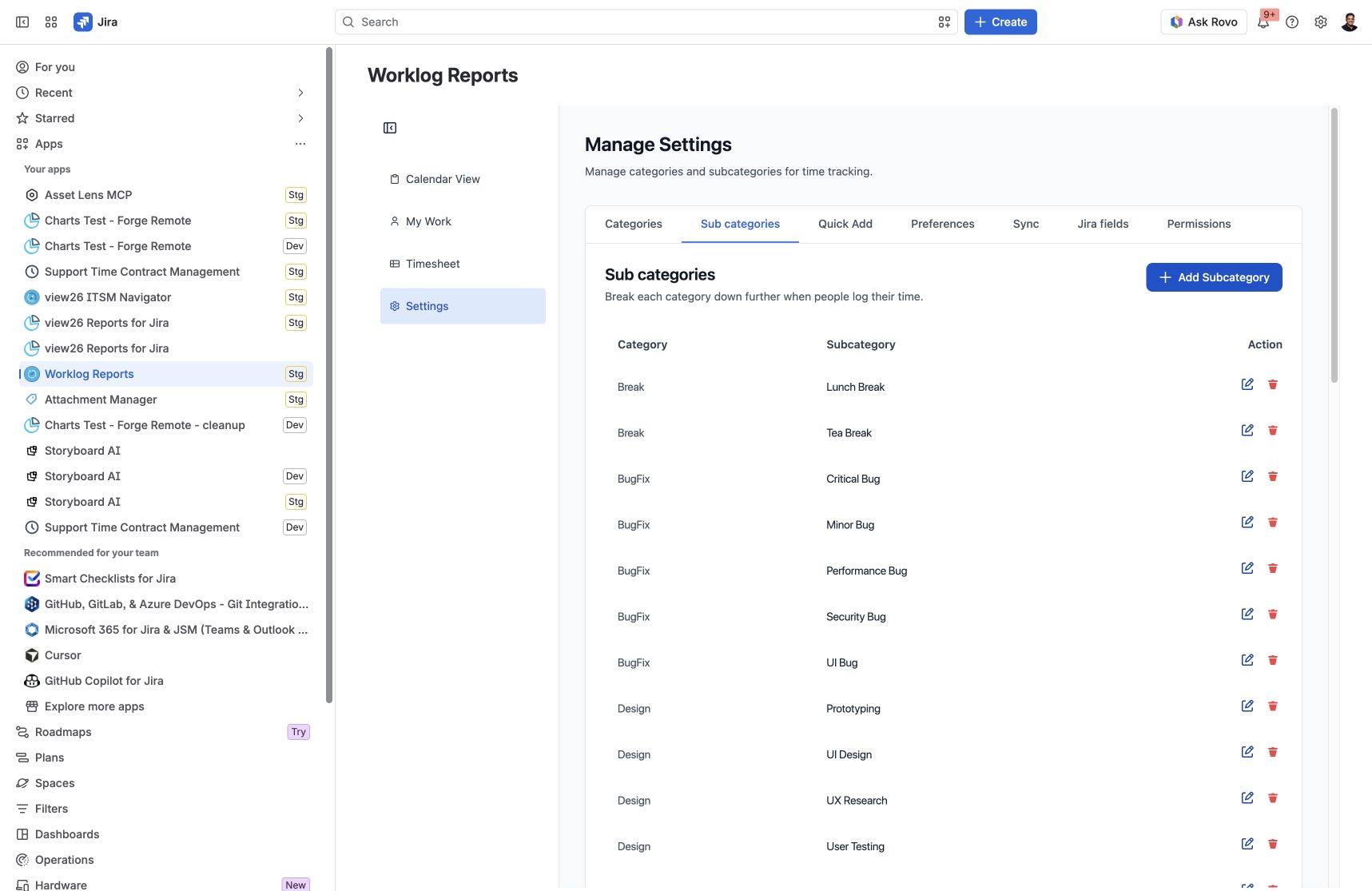
Task: Click the Search input field
Action: tap(646, 22)
